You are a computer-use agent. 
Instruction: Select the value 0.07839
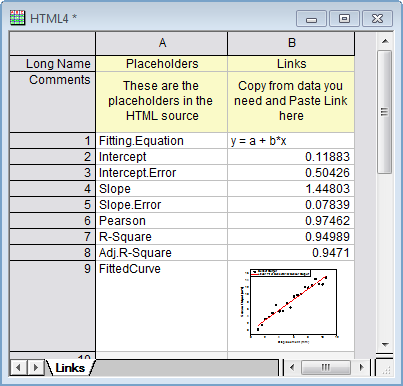[291, 205]
